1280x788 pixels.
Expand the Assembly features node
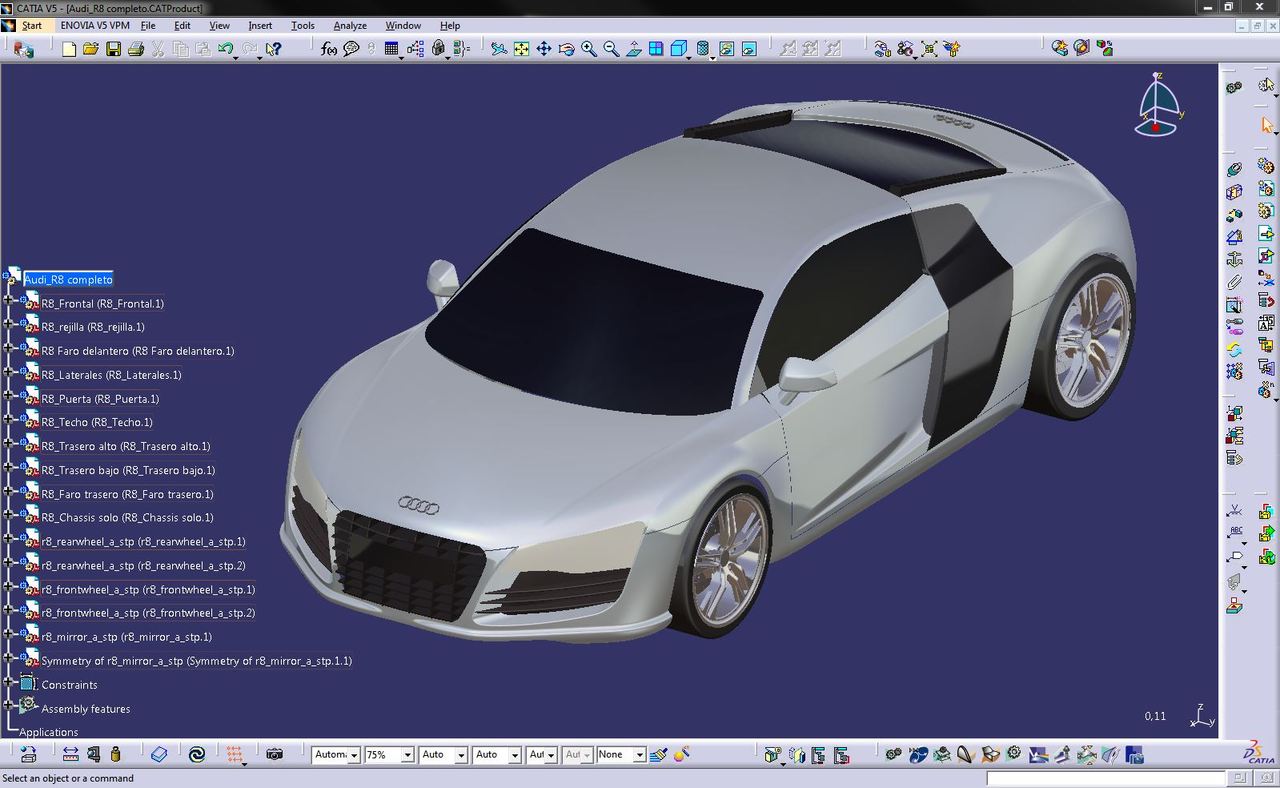[8, 705]
